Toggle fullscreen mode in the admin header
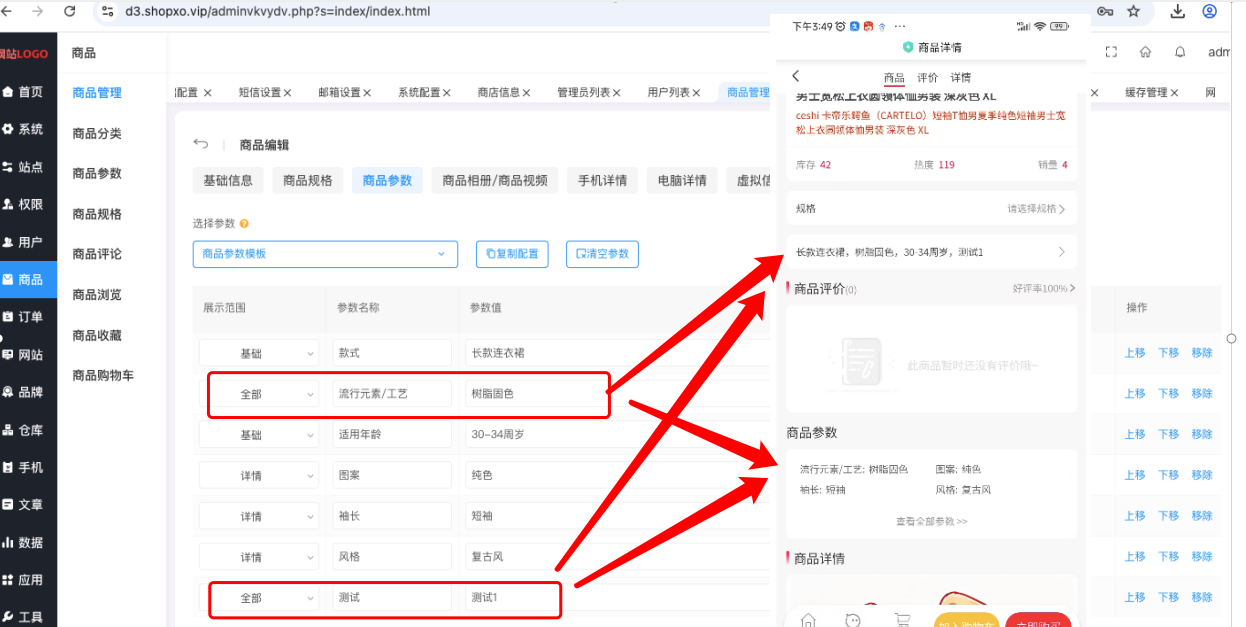This screenshot has height=627, width=1246. pyautogui.click(x=1111, y=52)
